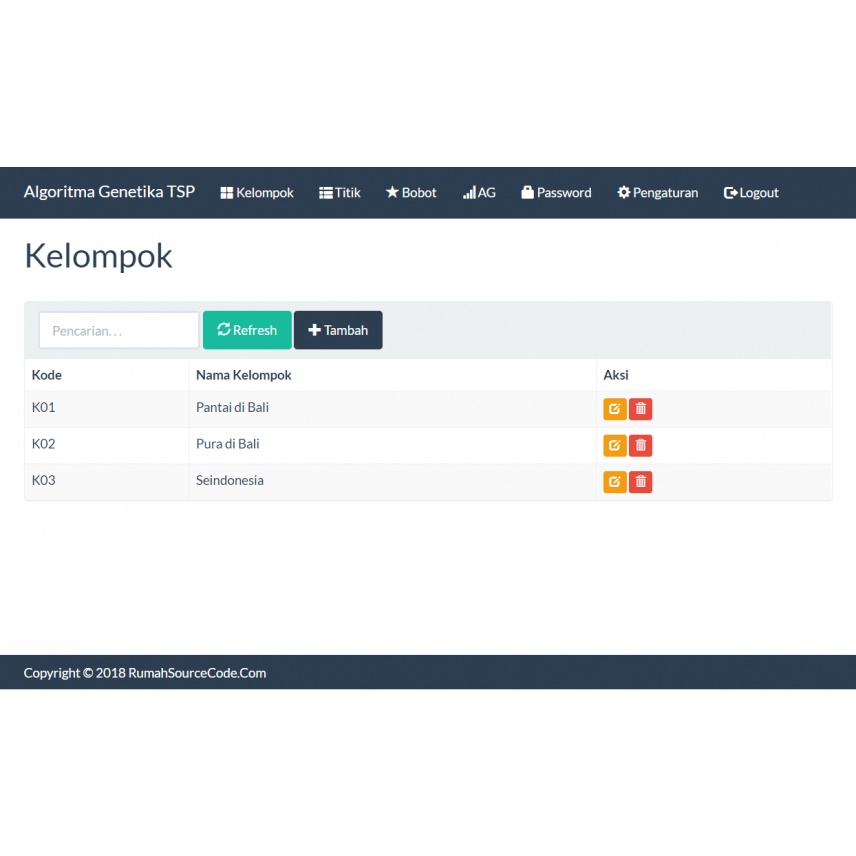Viewport: 856px width, 856px height.
Task: Go to the Titik page
Action: point(340,193)
